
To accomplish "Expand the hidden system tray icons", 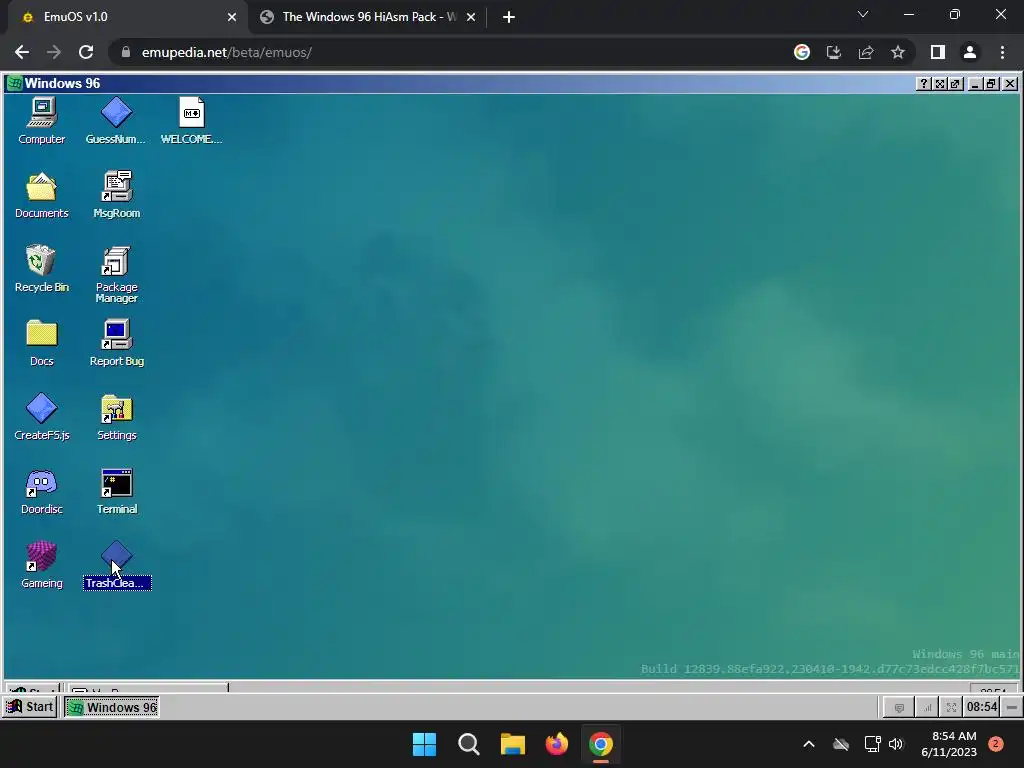I will [x=808, y=744].
